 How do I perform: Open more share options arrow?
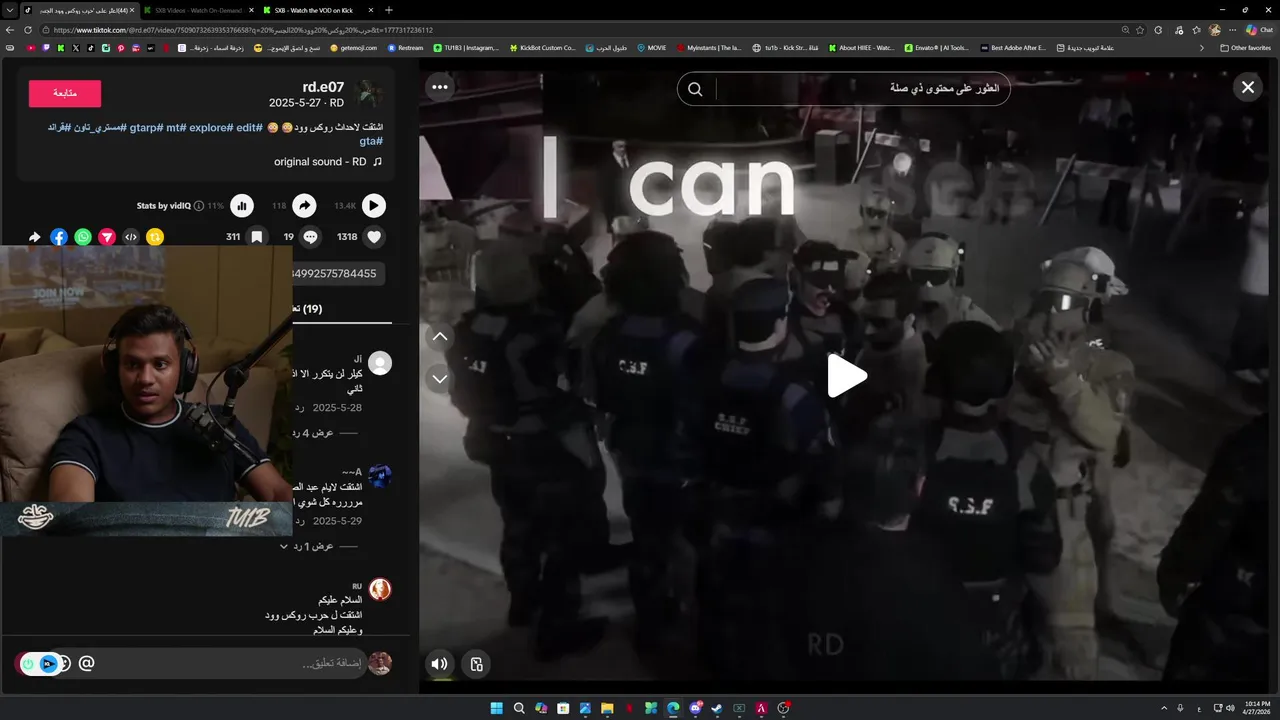[x=35, y=237]
